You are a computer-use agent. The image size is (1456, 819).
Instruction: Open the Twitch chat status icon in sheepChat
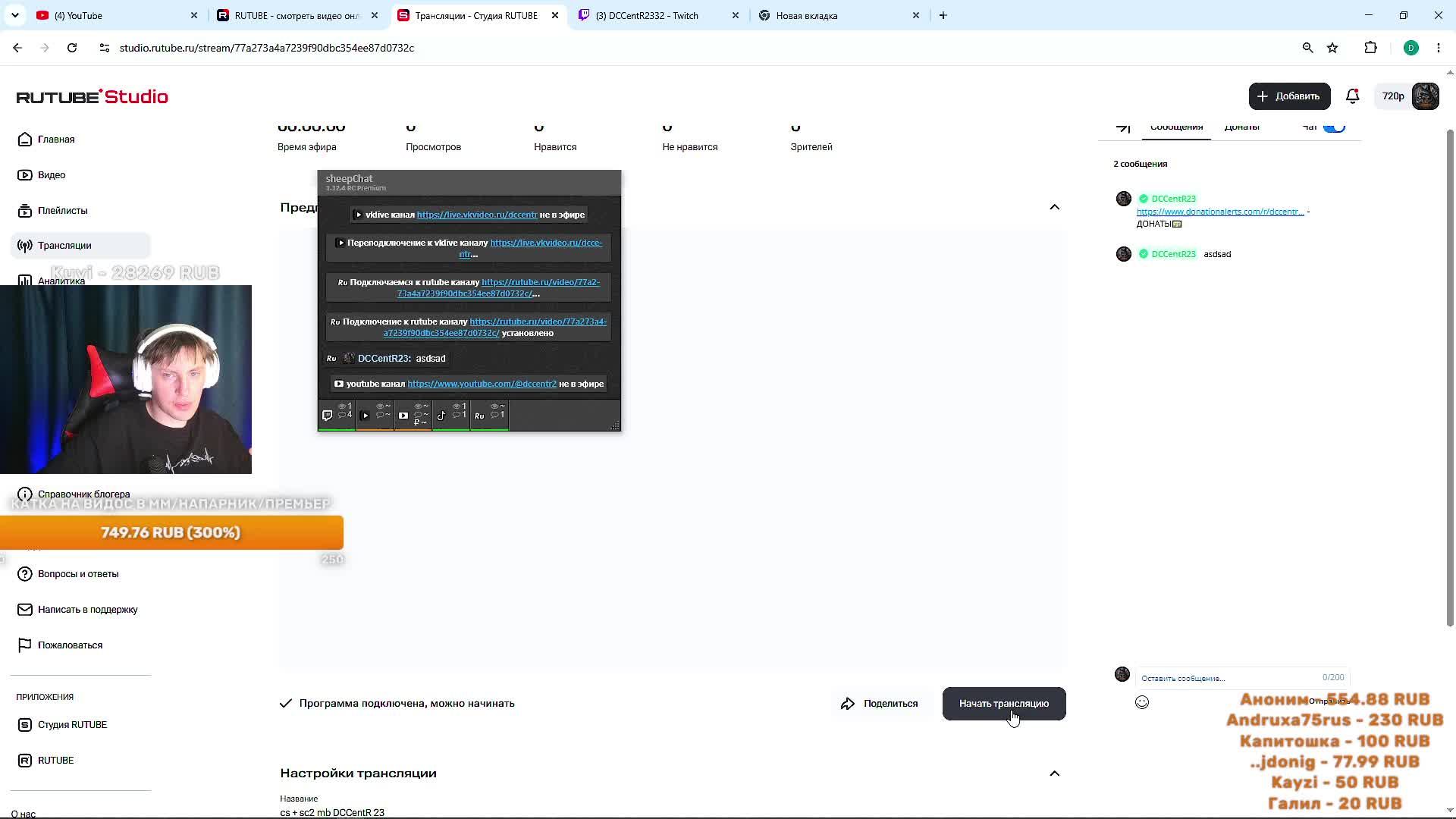[328, 416]
